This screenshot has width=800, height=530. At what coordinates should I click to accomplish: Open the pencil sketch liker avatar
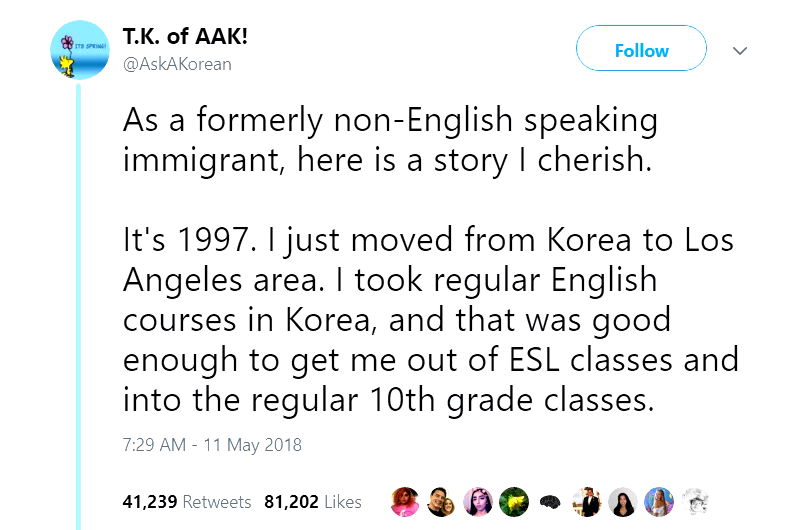point(694,501)
